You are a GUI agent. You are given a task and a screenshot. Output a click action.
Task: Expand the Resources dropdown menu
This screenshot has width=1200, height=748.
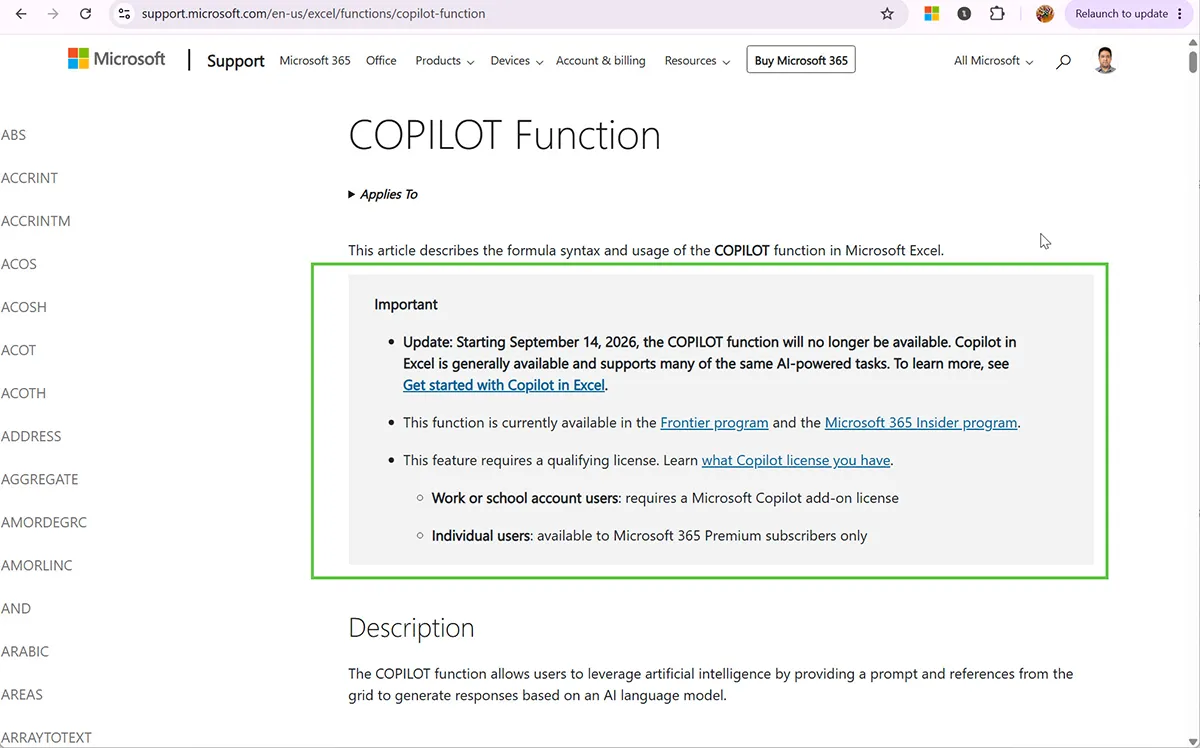(x=697, y=61)
